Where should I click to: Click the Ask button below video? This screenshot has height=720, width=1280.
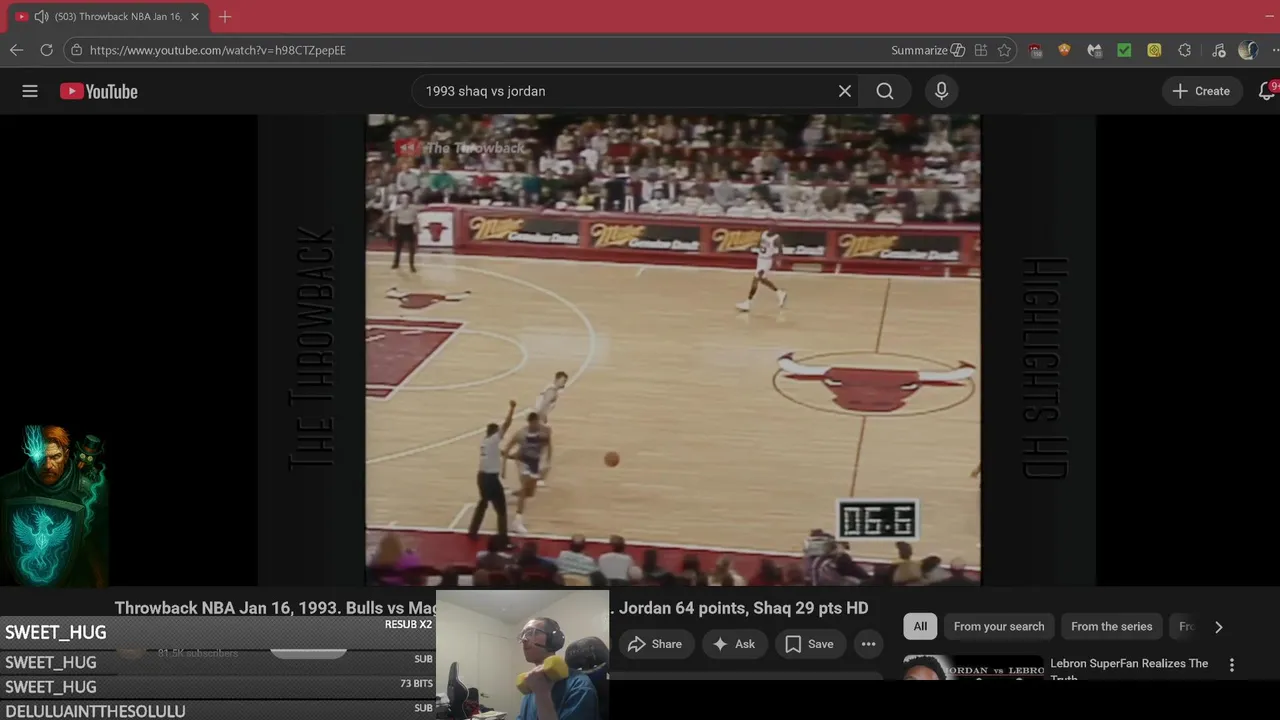tap(733, 644)
